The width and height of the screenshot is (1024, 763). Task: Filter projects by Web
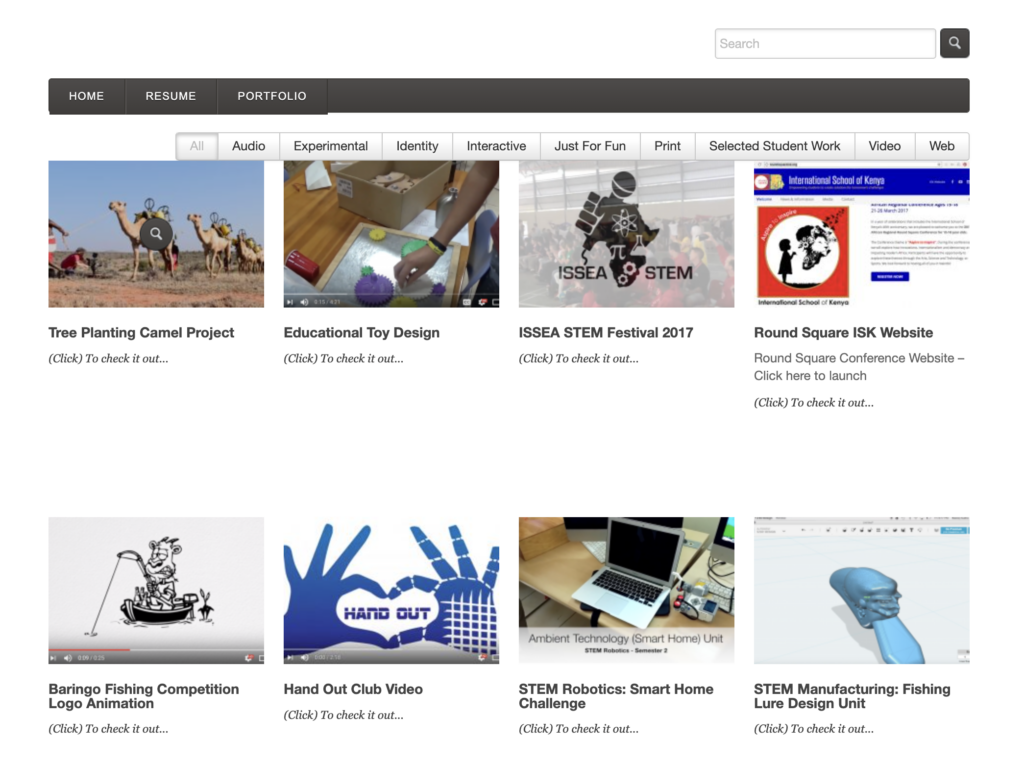click(x=941, y=146)
